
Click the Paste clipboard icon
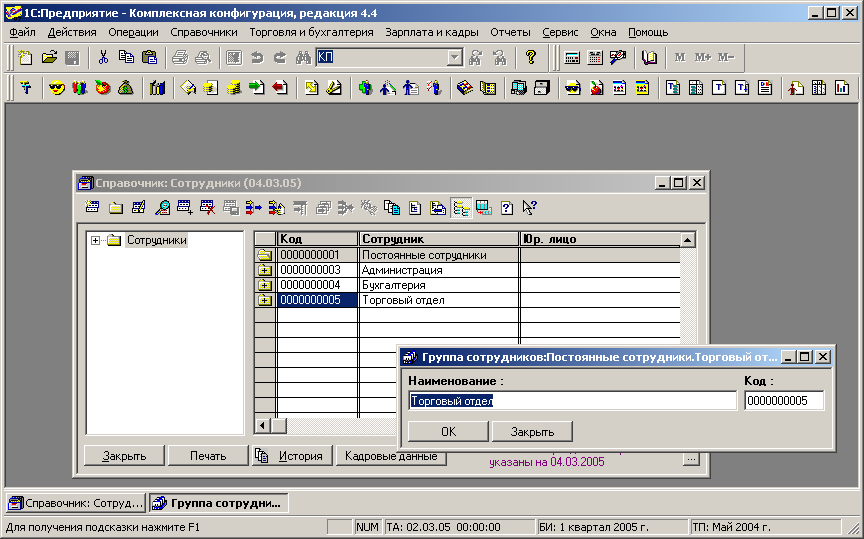[149, 58]
